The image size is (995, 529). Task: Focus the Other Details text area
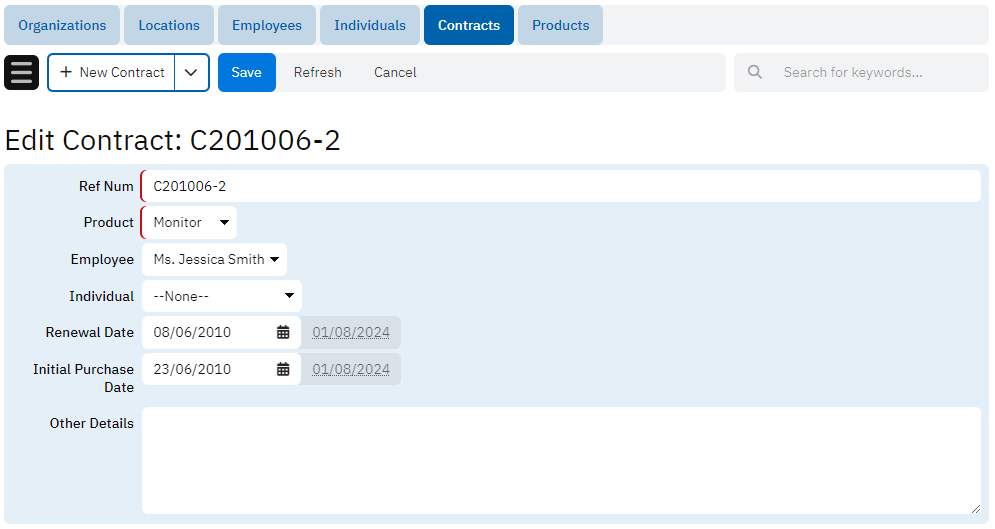point(560,460)
